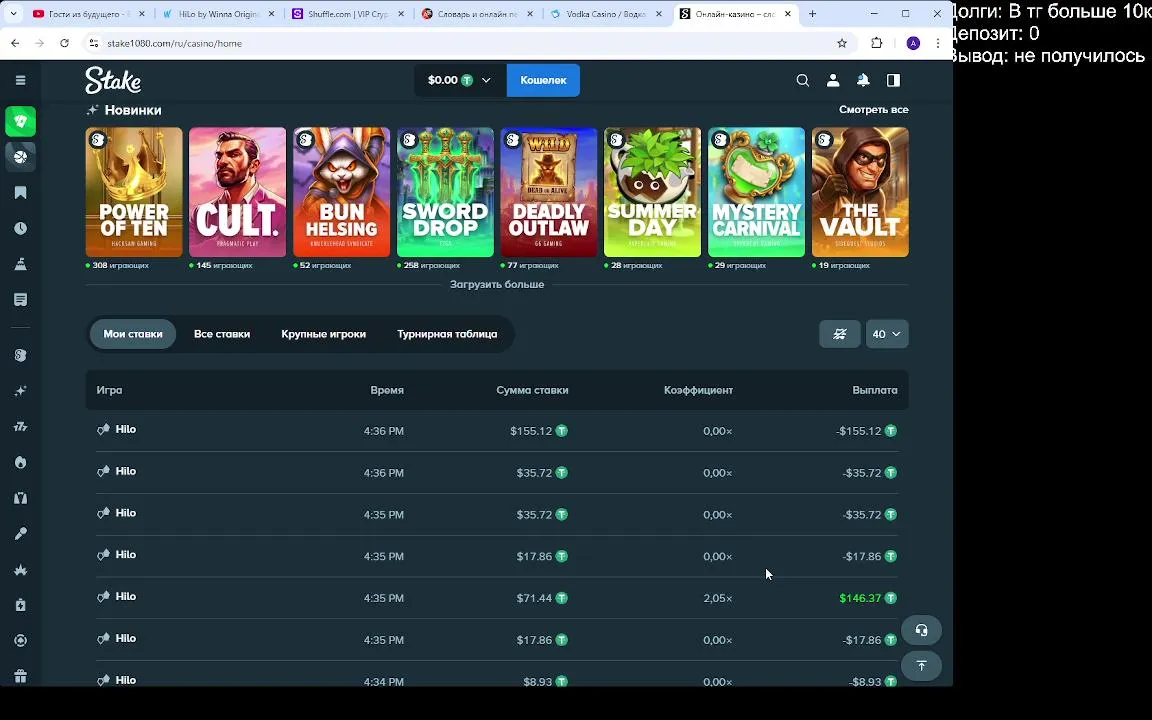Click the Stake logo in the header
Viewport: 1152px width, 720px height.
[x=113, y=80]
